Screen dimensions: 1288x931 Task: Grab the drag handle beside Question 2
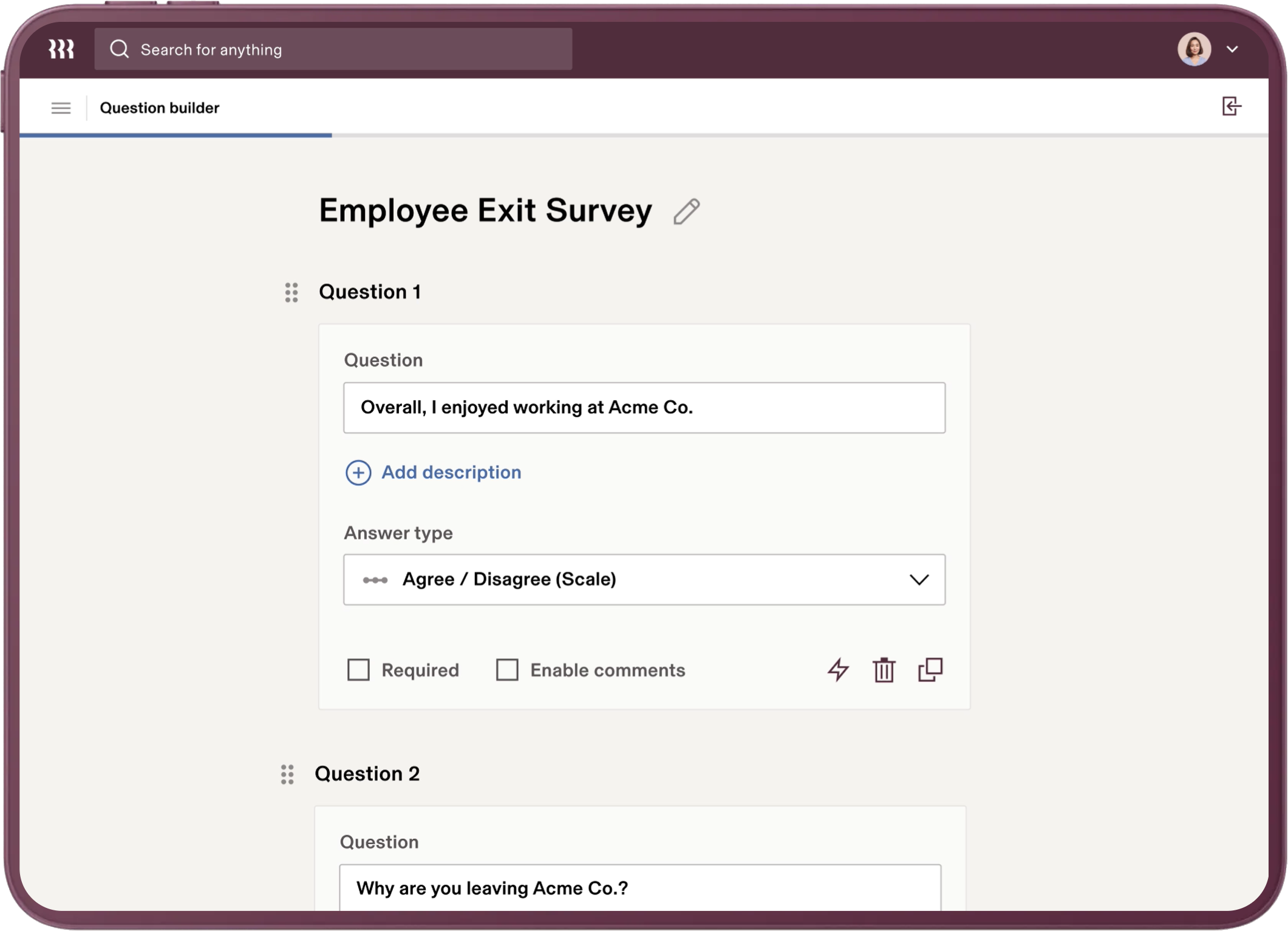tap(288, 774)
